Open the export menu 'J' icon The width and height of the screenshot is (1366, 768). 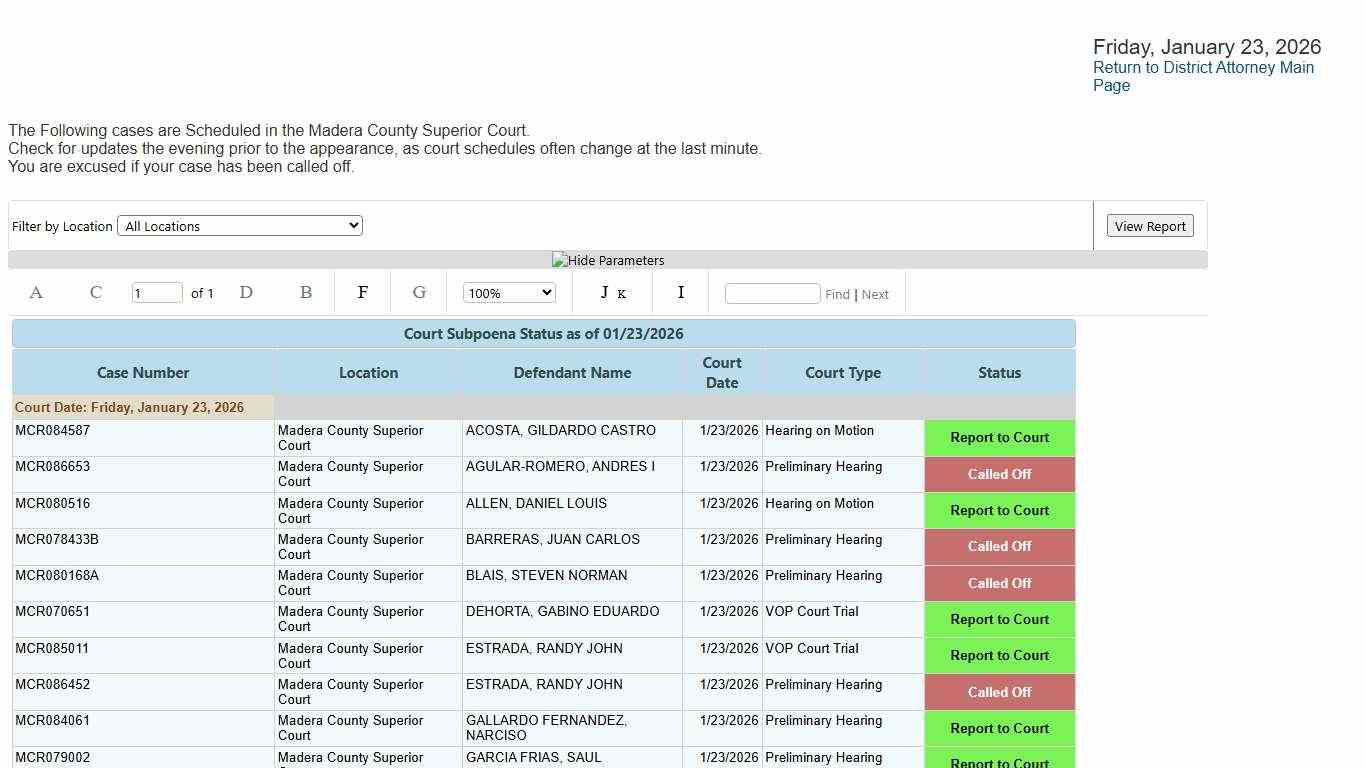604,293
